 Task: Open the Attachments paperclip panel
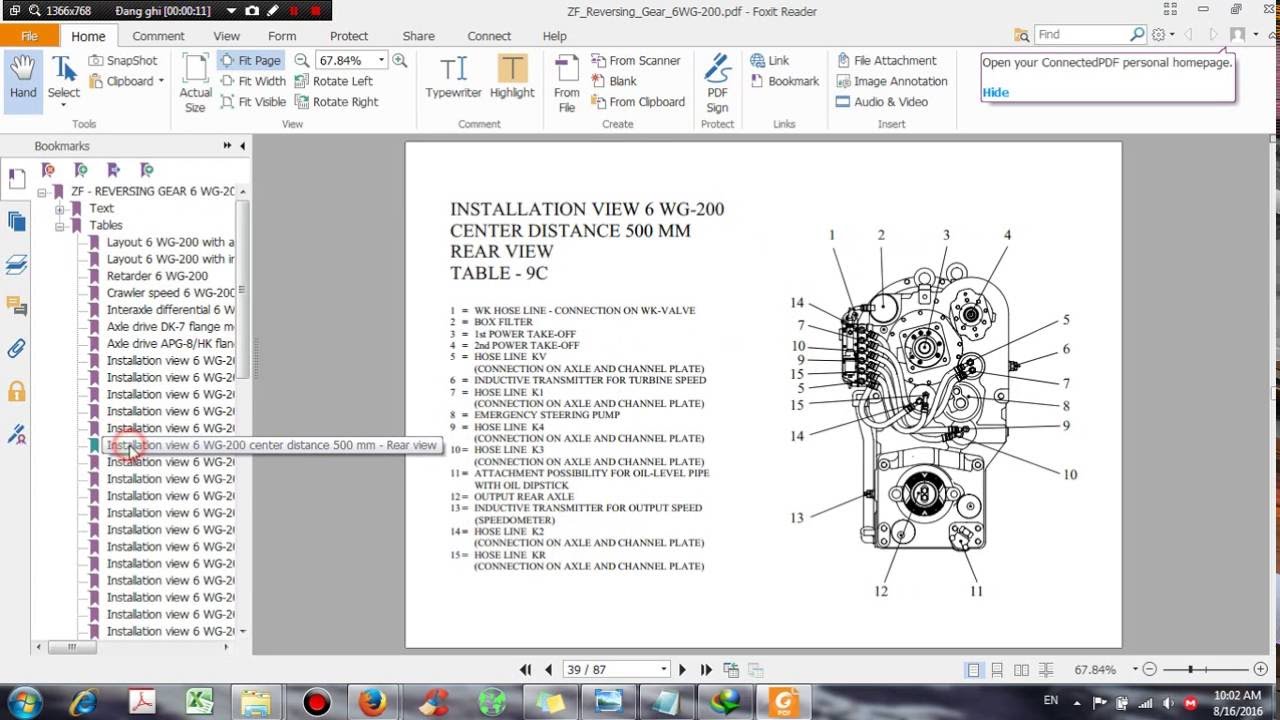coord(16,349)
